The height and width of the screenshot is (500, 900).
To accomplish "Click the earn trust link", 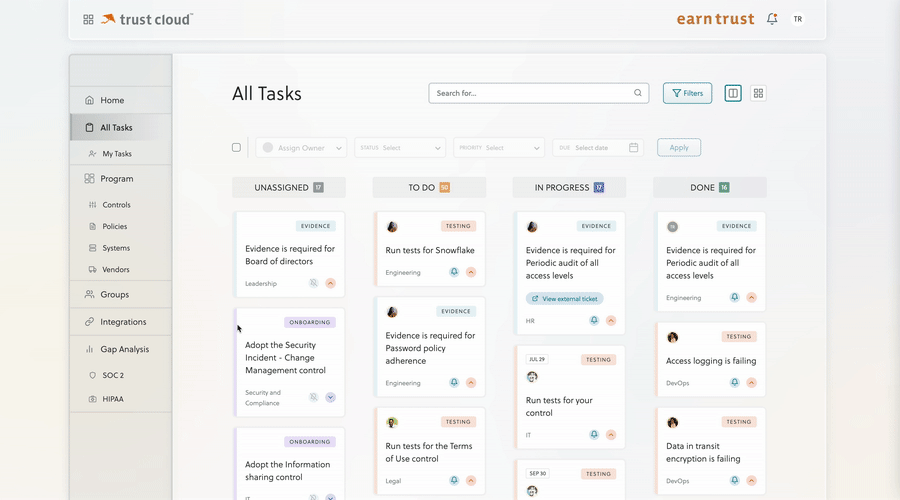I will click(x=715, y=19).
